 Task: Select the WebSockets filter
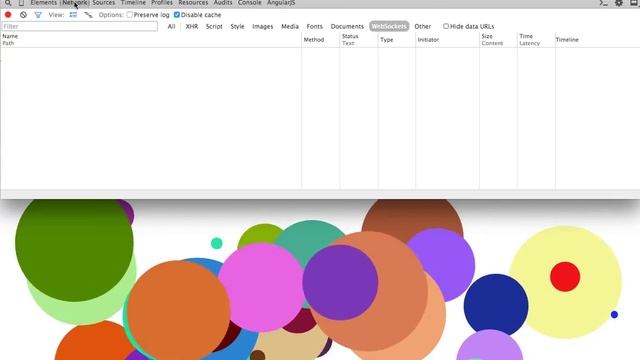(x=389, y=26)
